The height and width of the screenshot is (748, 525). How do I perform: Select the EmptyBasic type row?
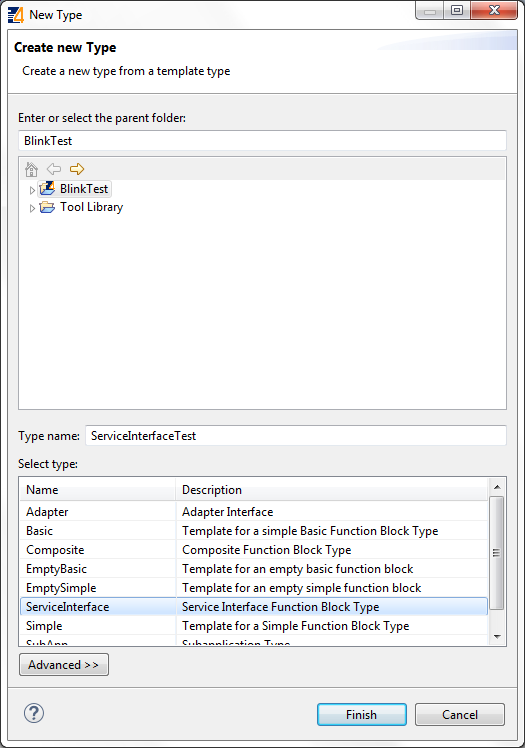[x=254, y=569]
